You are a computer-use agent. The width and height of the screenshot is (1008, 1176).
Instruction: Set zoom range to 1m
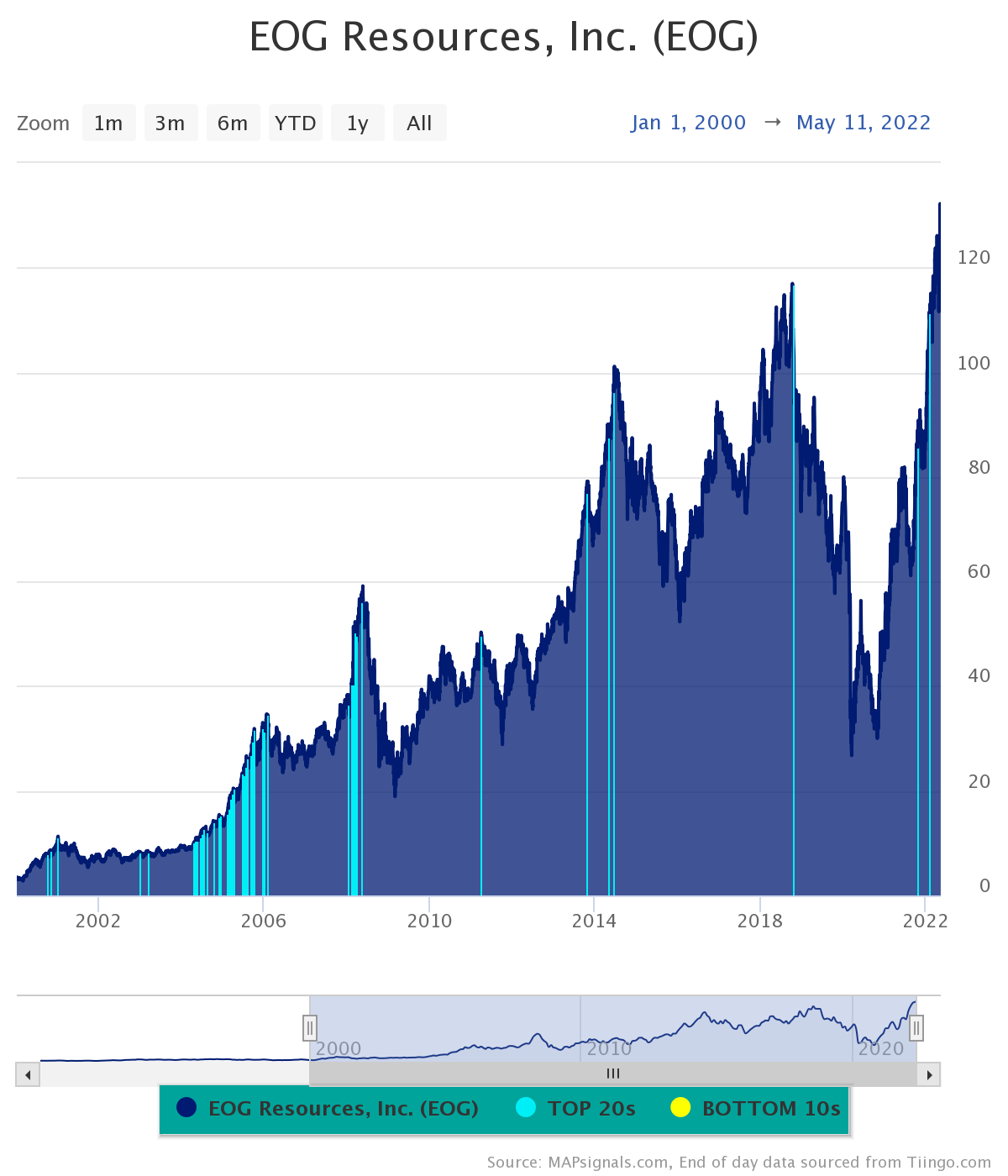[x=108, y=123]
